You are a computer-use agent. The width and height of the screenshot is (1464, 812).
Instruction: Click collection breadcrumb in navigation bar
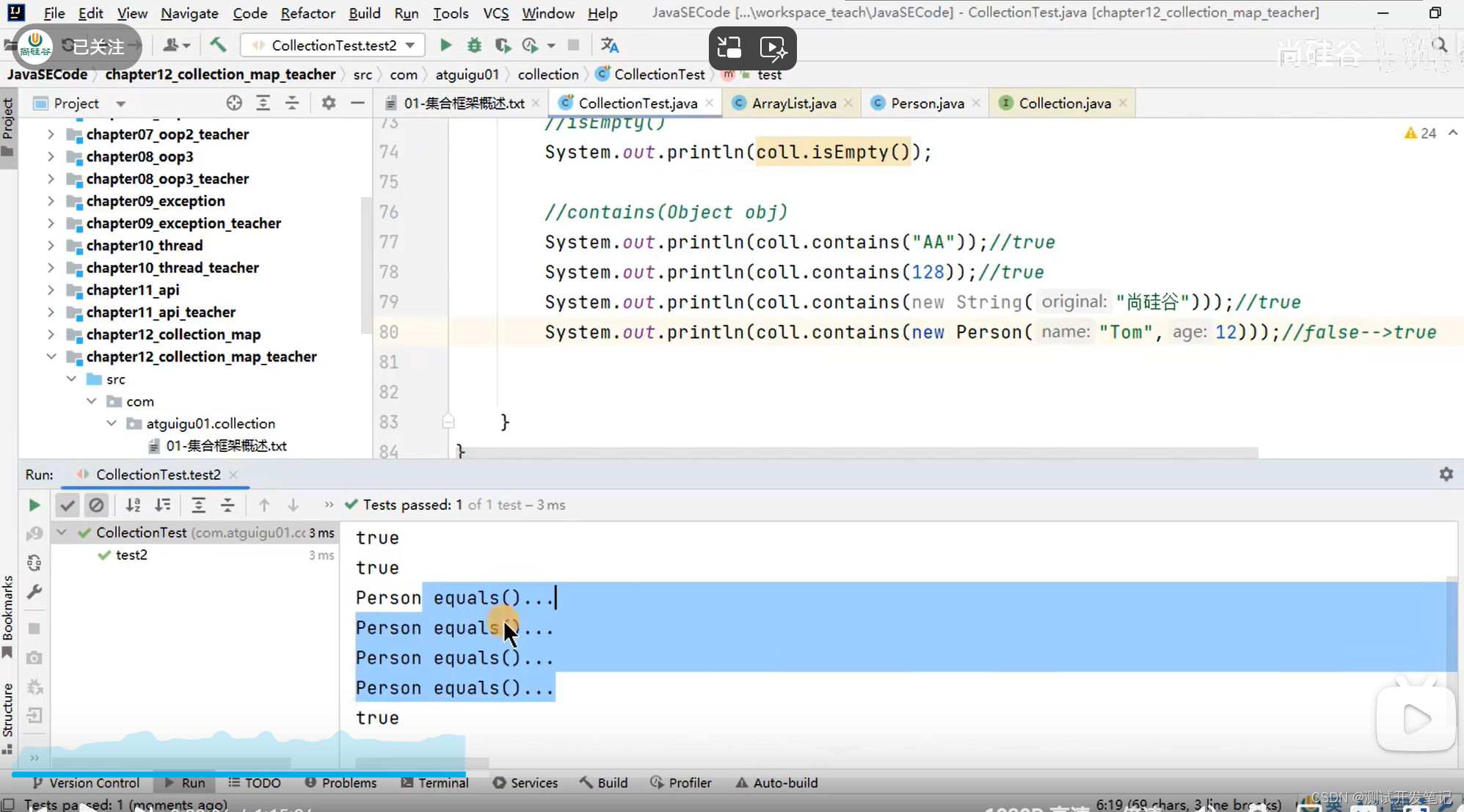pyautogui.click(x=548, y=75)
